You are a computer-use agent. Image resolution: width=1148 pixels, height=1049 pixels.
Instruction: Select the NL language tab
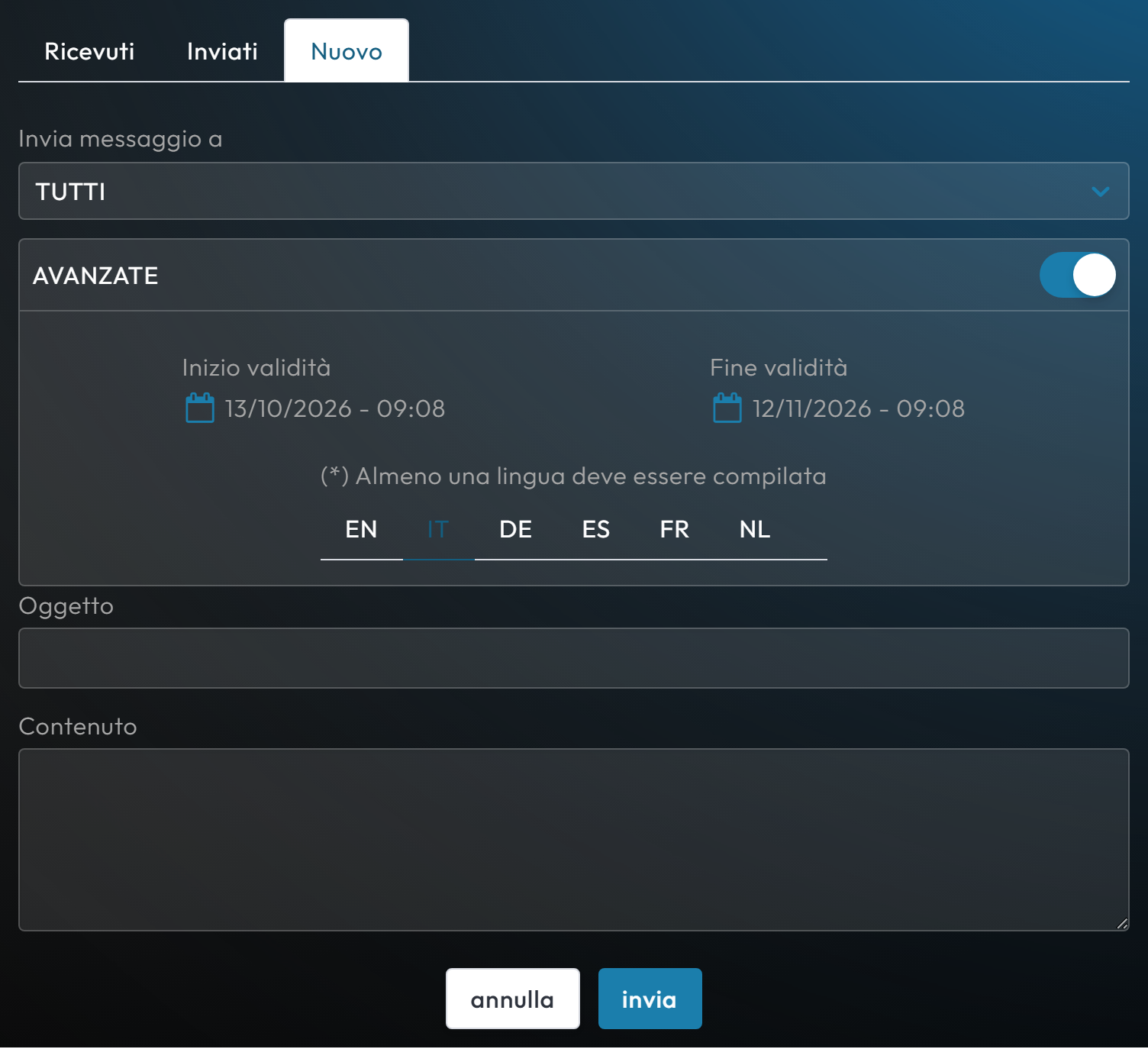coord(755,529)
